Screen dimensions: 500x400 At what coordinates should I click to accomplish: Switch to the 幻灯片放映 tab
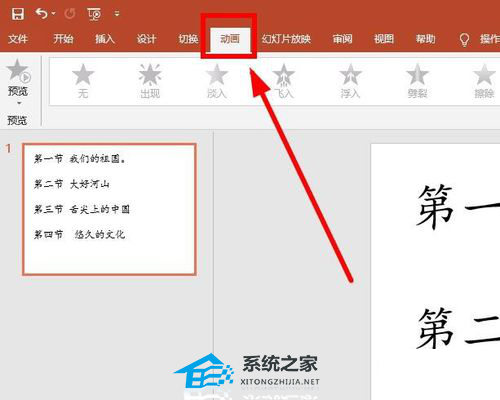click(286, 39)
